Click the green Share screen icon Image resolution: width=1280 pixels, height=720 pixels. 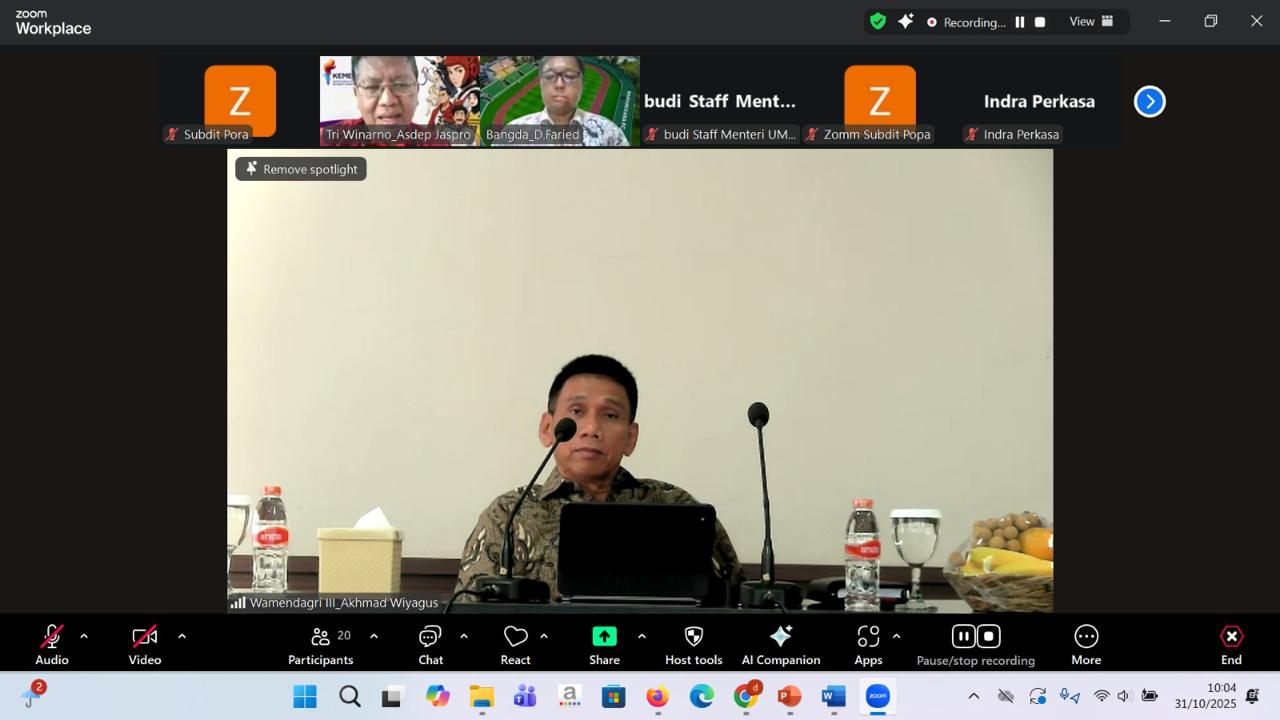(604, 636)
